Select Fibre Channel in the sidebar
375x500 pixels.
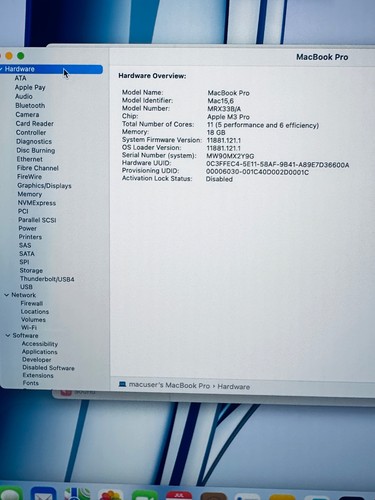(x=38, y=168)
